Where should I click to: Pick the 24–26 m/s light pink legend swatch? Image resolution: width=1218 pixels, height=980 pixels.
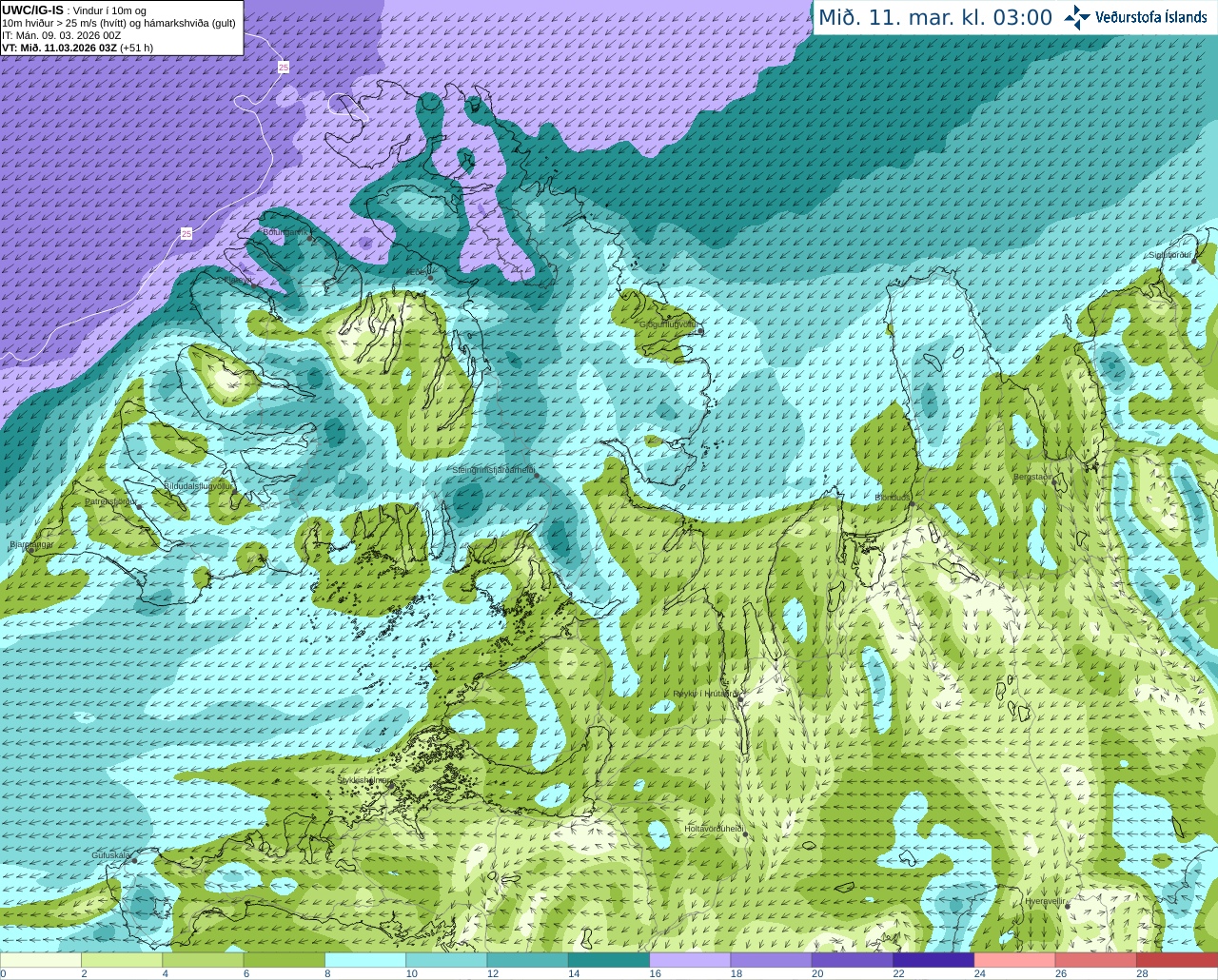point(1015,960)
